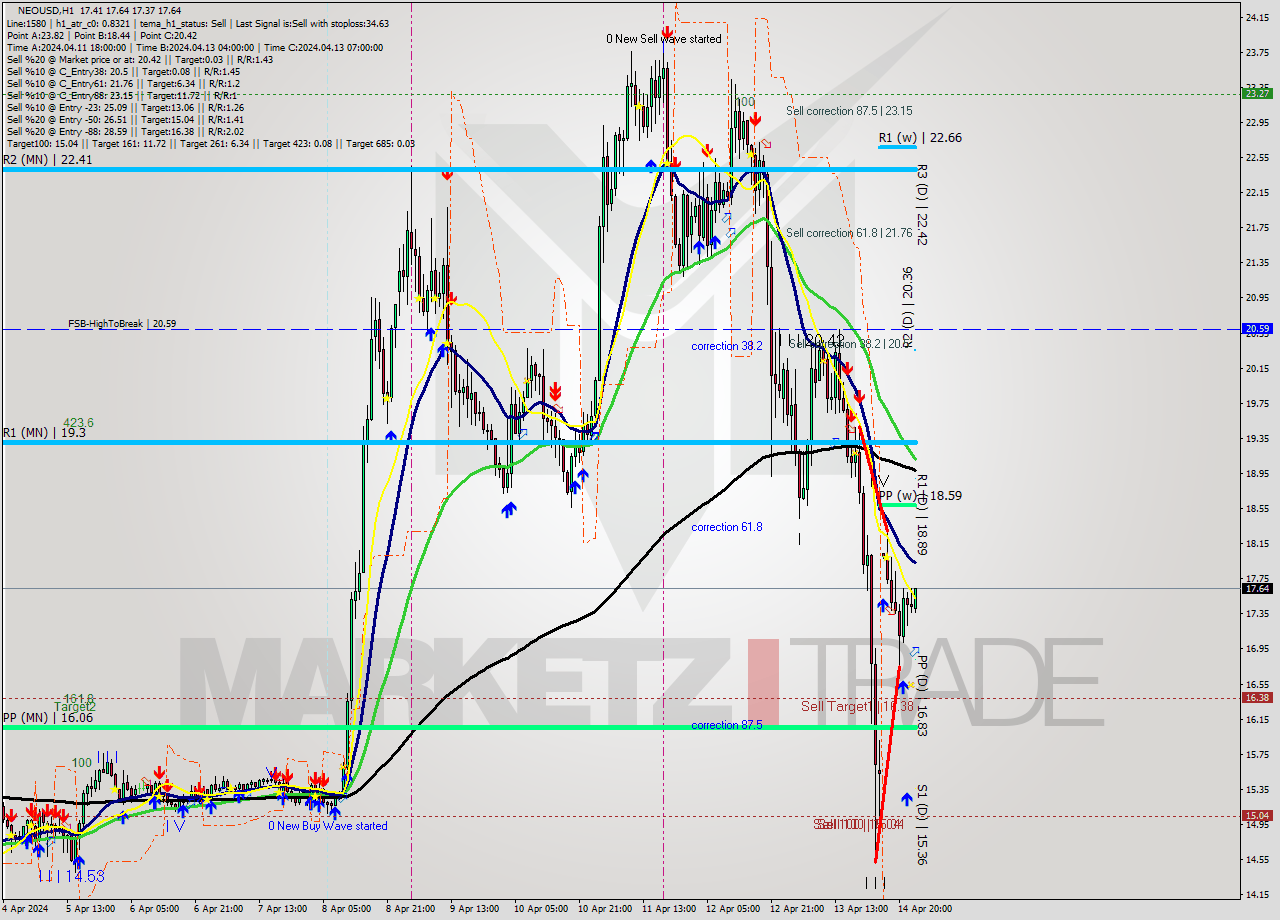This screenshot has width=1280, height=920.
Task: Click the 'R2 (MN) | 22.41' label
Action: pos(47,159)
